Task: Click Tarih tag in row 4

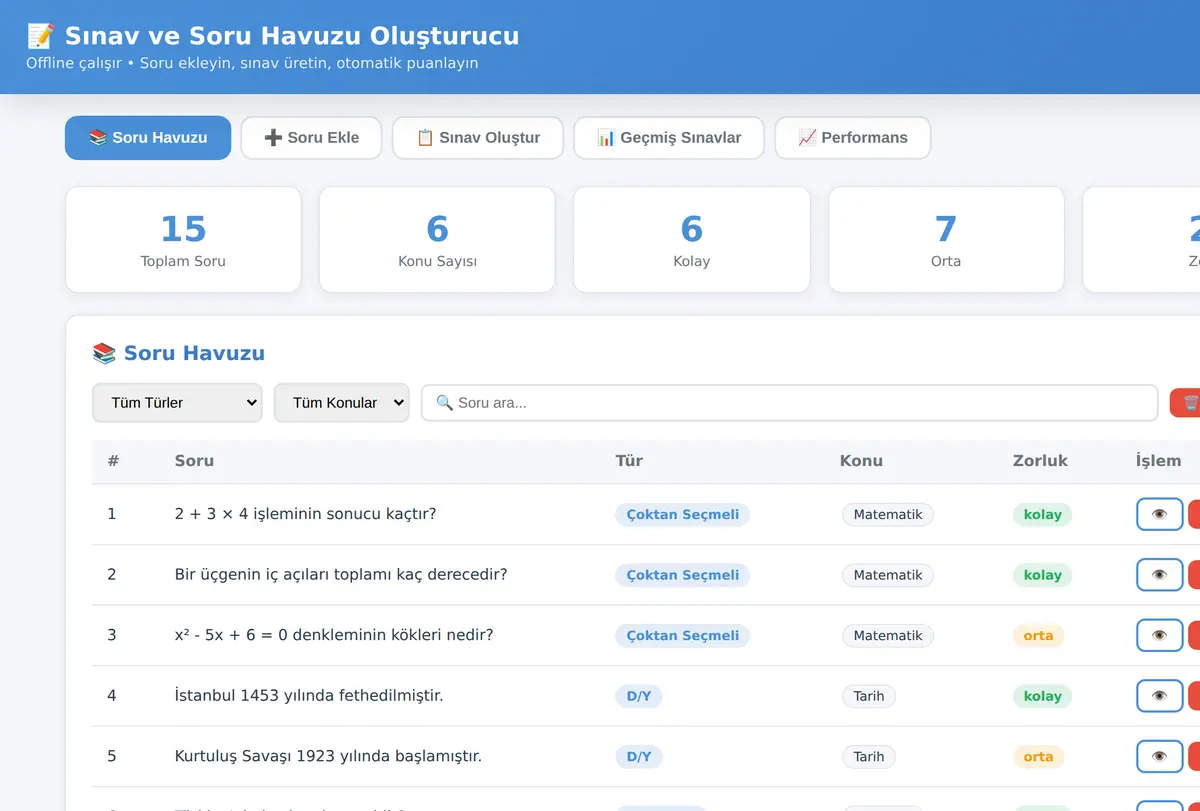Action: tap(869, 696)
